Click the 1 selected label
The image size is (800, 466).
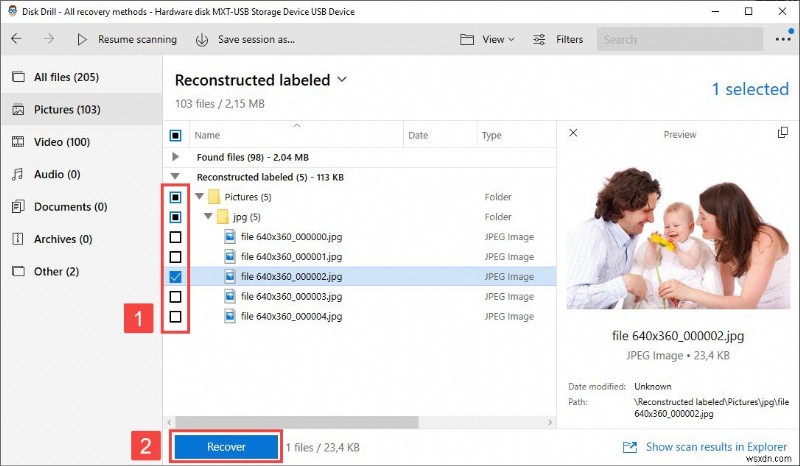click(750, 89)
